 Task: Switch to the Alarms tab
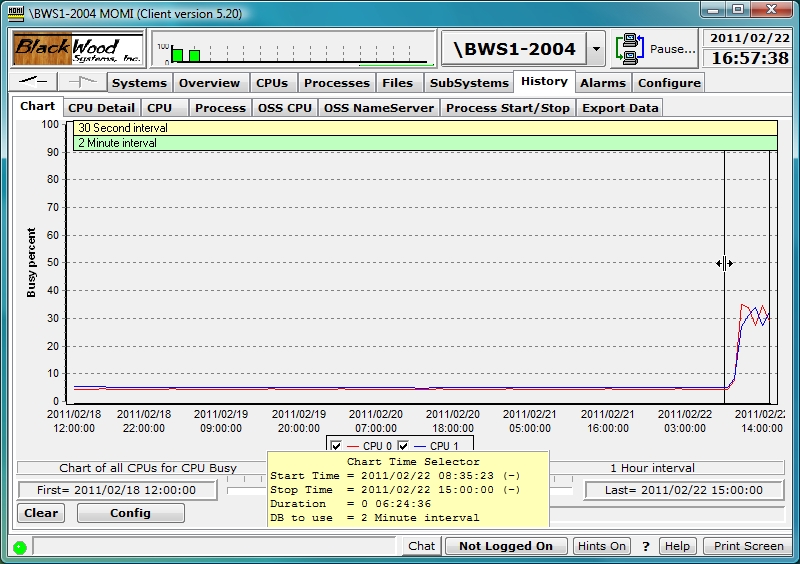click(x=603, y=83)
